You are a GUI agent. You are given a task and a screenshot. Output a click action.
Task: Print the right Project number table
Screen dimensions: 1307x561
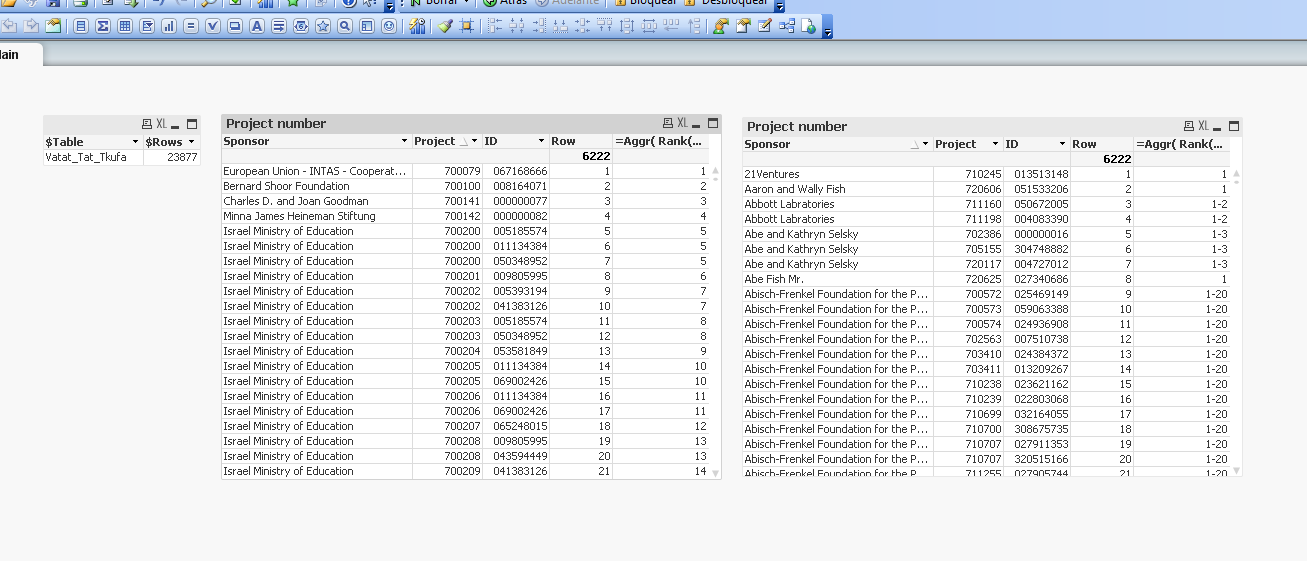(1189, 126)
